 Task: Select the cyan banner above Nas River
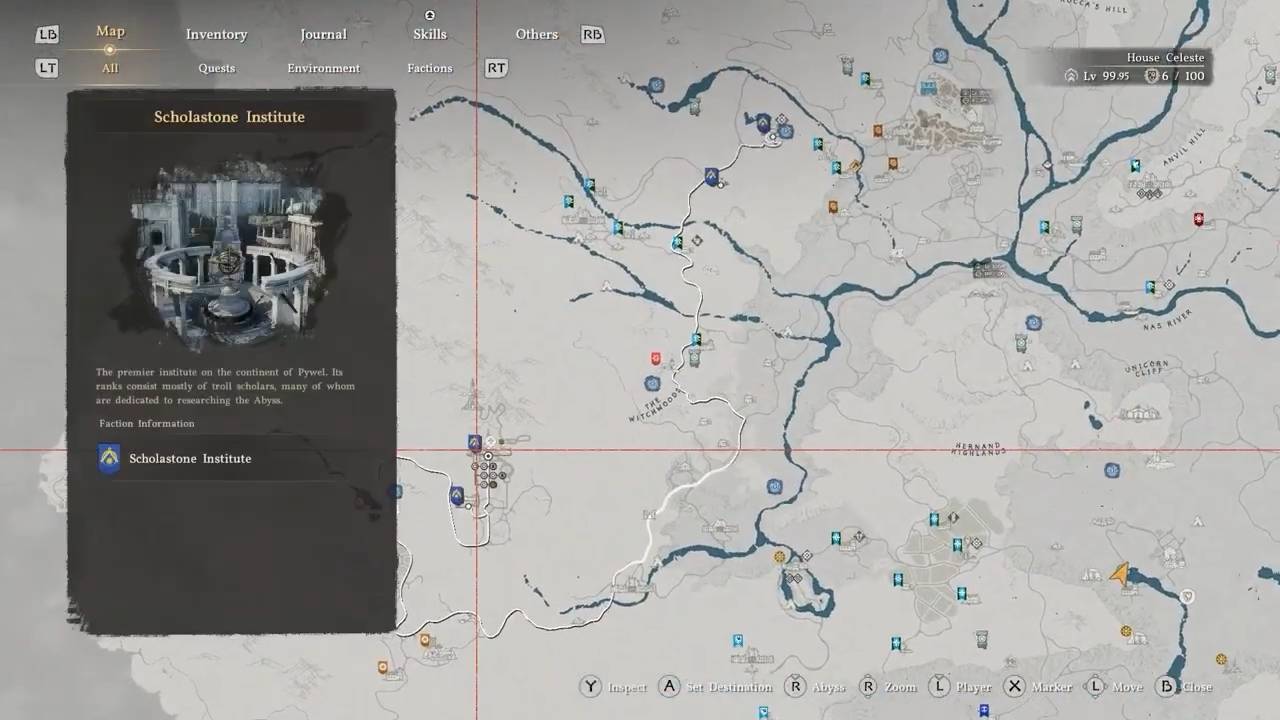[x=1150, y=287]
